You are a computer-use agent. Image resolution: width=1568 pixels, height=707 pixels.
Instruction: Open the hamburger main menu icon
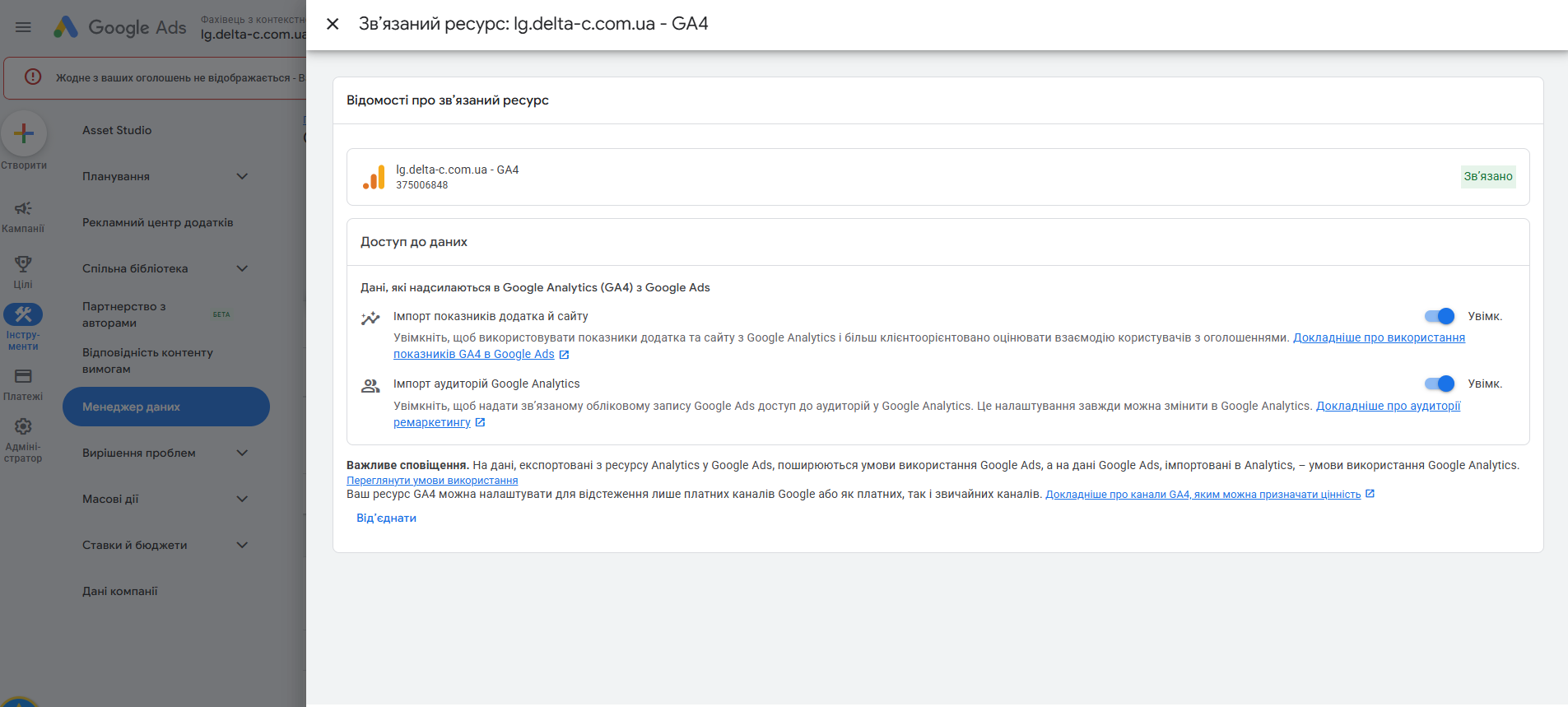(x=23, y=27)
